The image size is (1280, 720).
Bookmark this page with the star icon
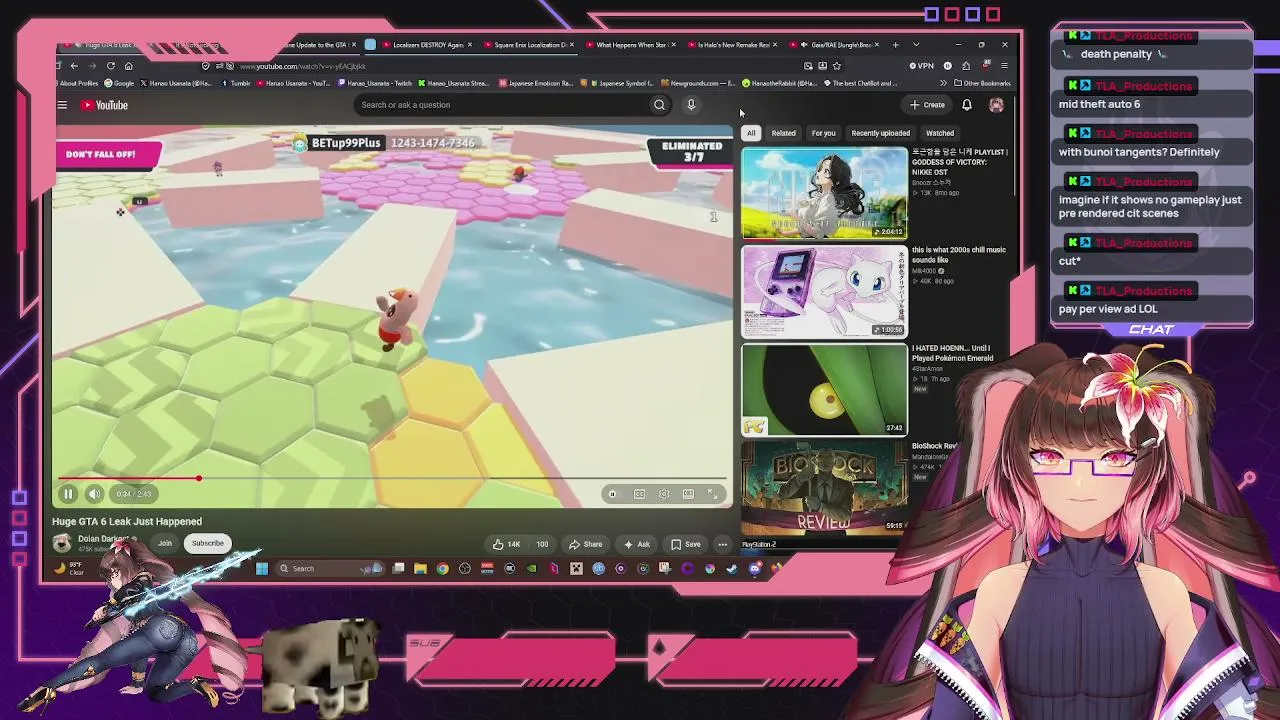837,66
